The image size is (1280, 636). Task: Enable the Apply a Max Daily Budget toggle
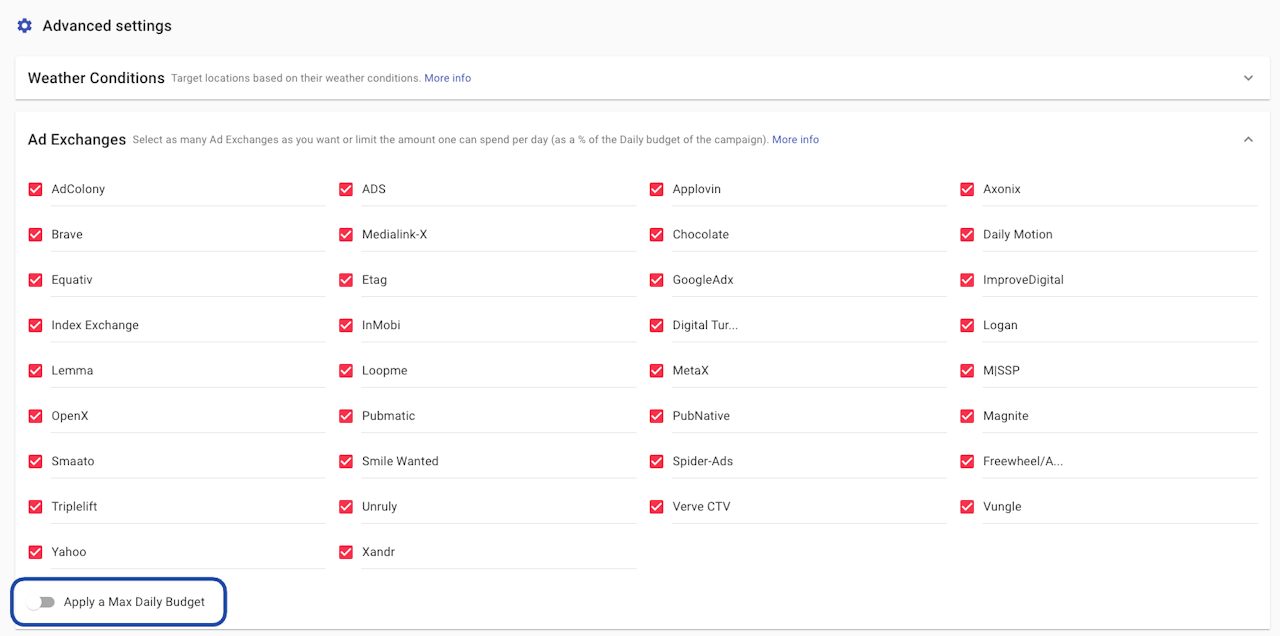41,602
